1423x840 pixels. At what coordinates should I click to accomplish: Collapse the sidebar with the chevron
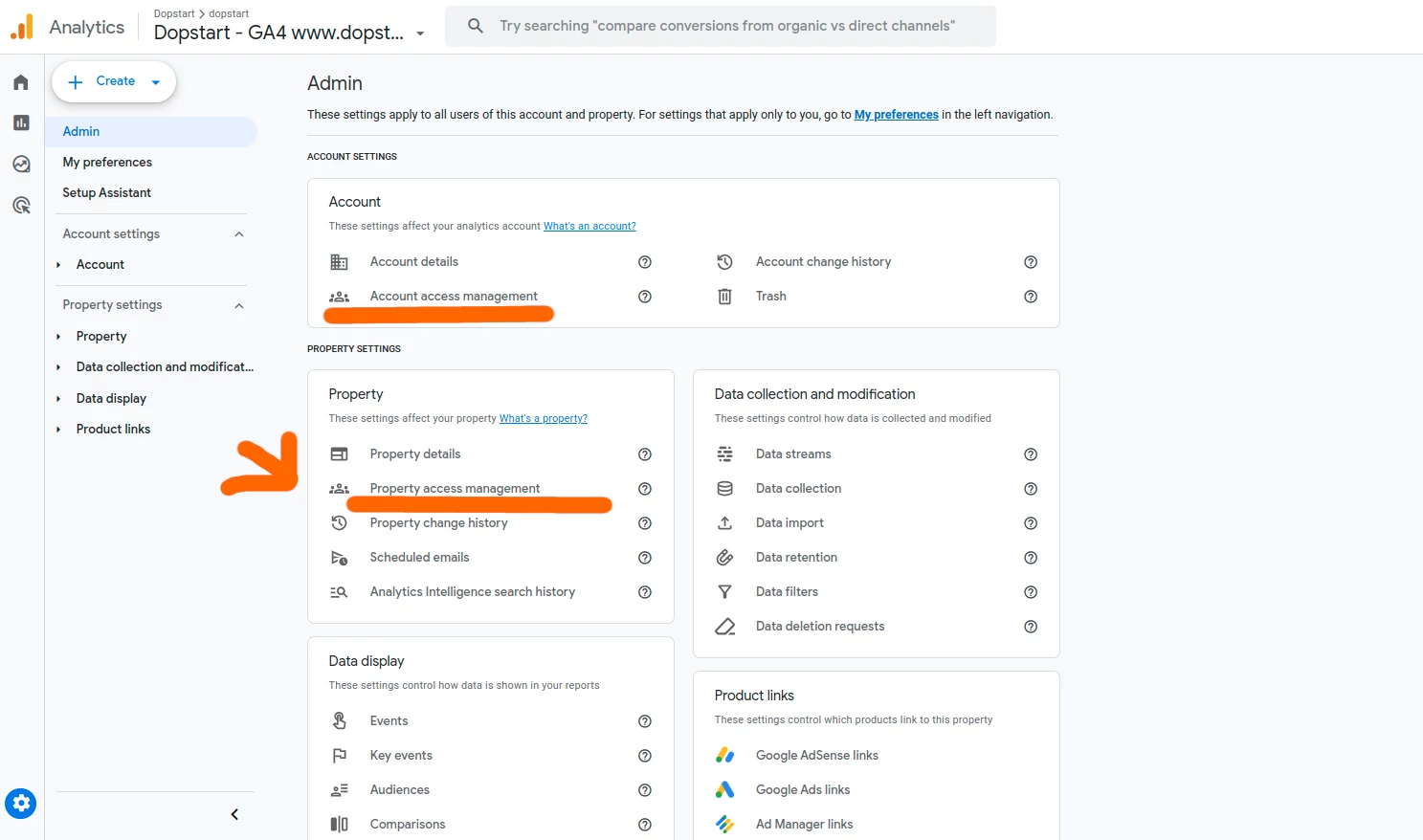pos(234,814)
